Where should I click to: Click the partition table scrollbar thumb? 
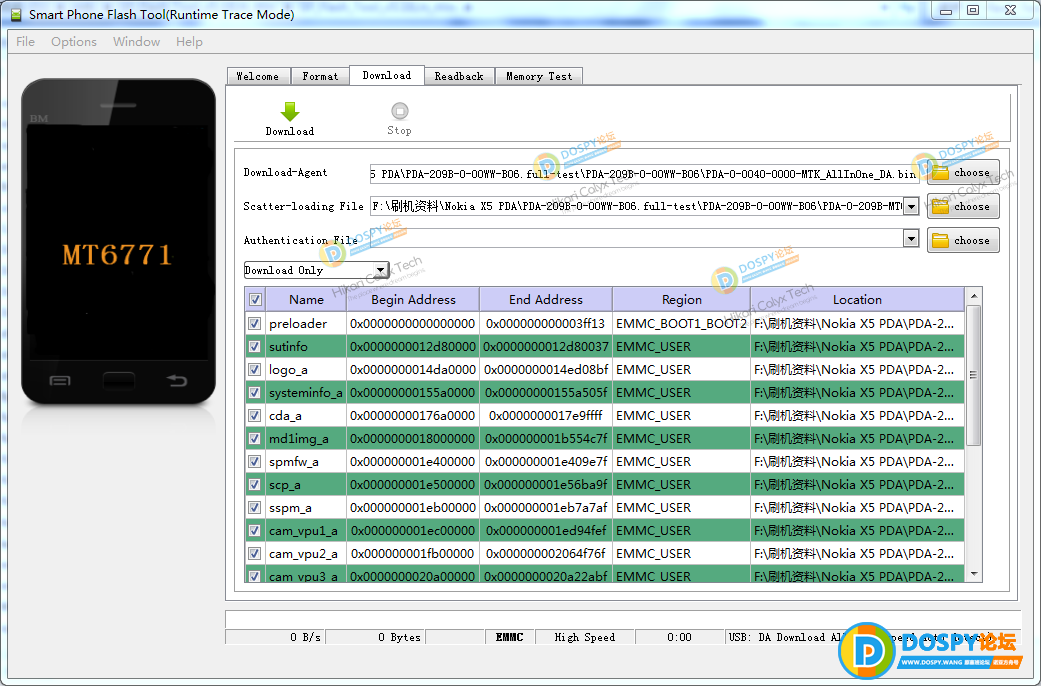click(x=973, y=375)
